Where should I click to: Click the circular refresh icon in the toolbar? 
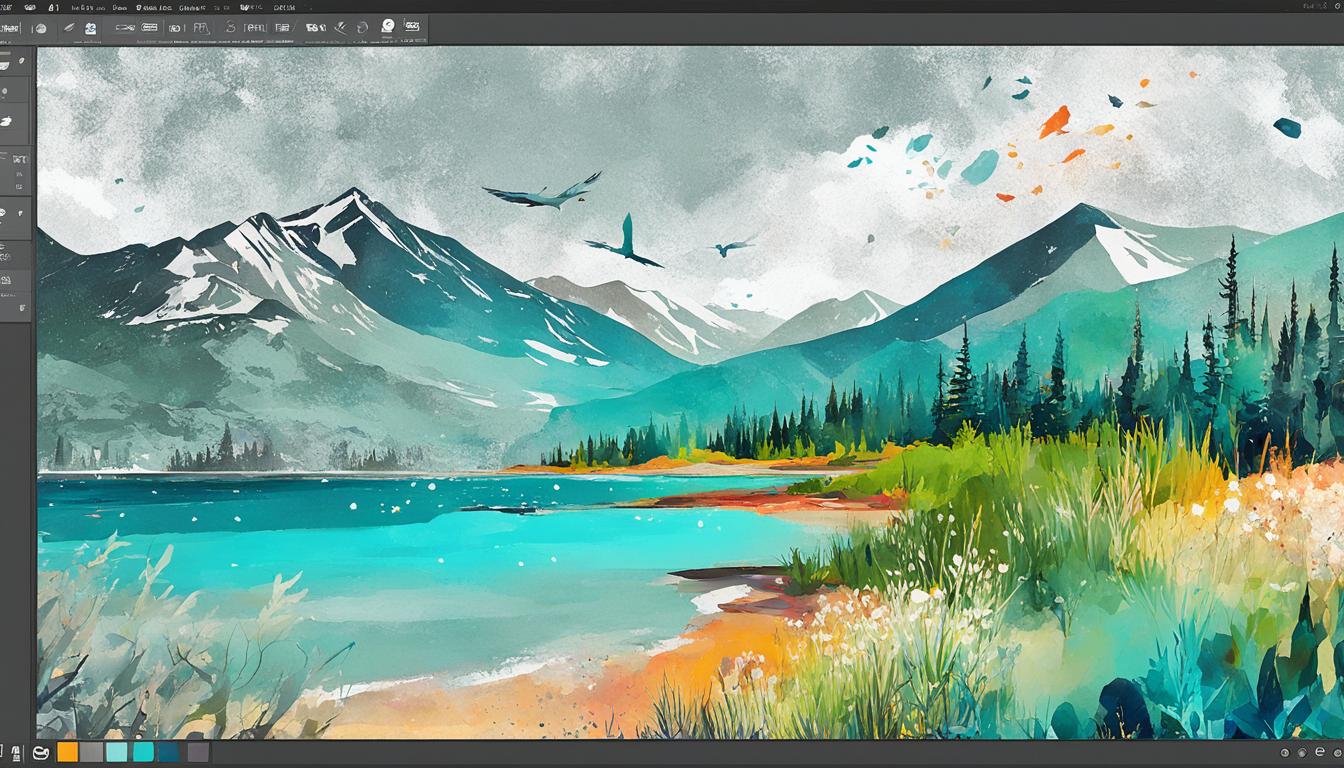[x=362, y=27]
